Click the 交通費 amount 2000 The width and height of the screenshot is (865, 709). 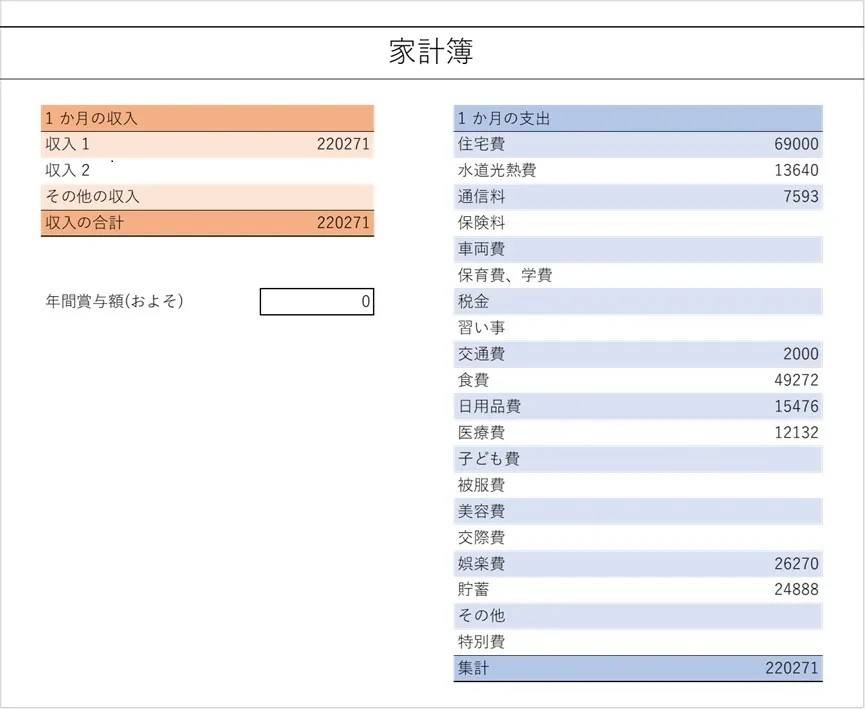coord(800,354)
